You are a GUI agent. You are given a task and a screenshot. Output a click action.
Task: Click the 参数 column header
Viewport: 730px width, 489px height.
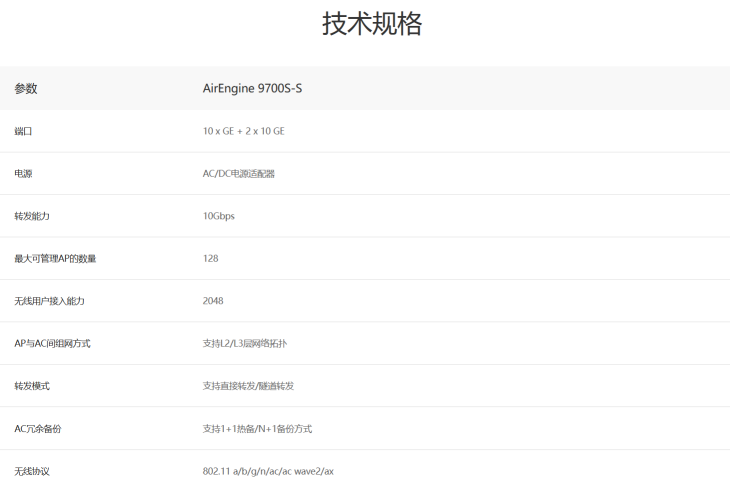coord(26,88)
